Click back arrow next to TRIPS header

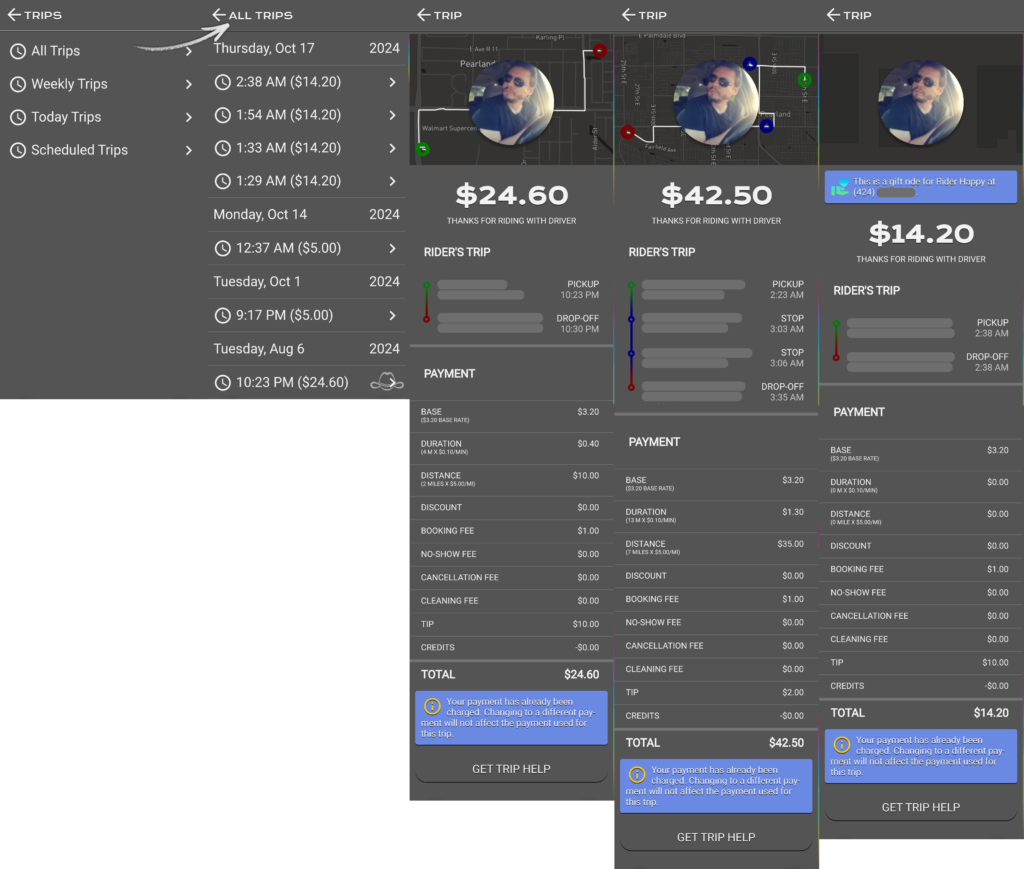click(x=14, y=15)
